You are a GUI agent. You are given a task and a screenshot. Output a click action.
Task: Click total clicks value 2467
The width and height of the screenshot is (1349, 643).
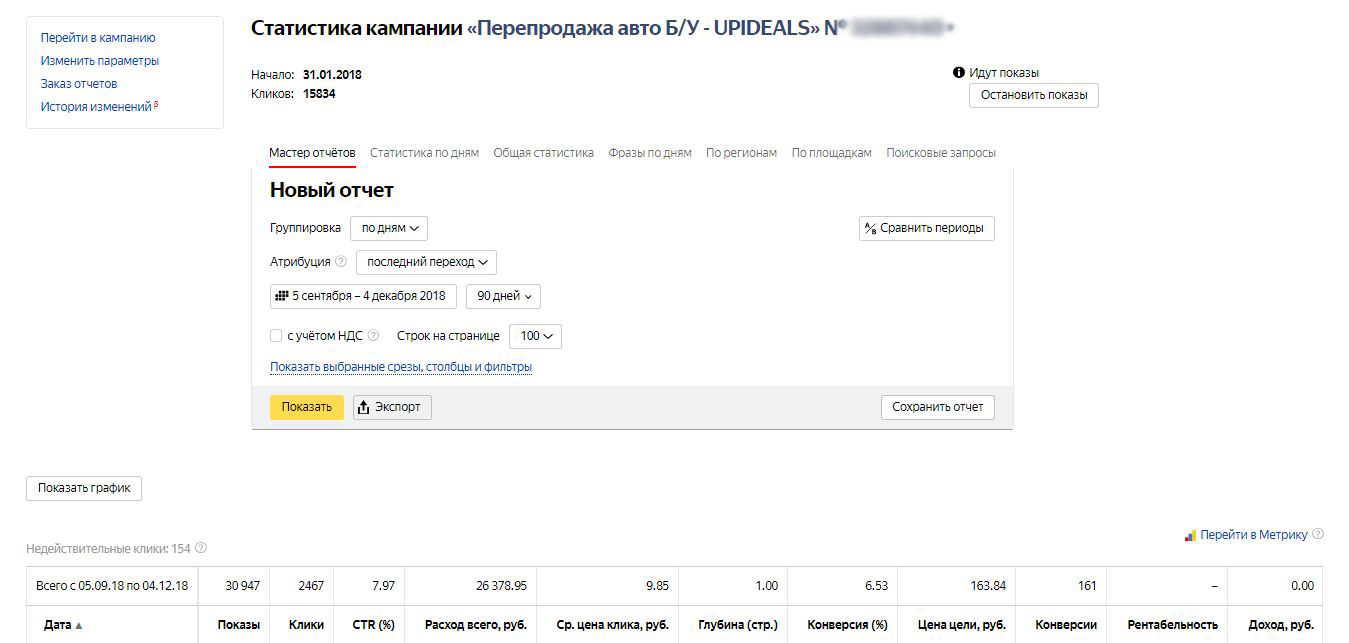(311, 586)
